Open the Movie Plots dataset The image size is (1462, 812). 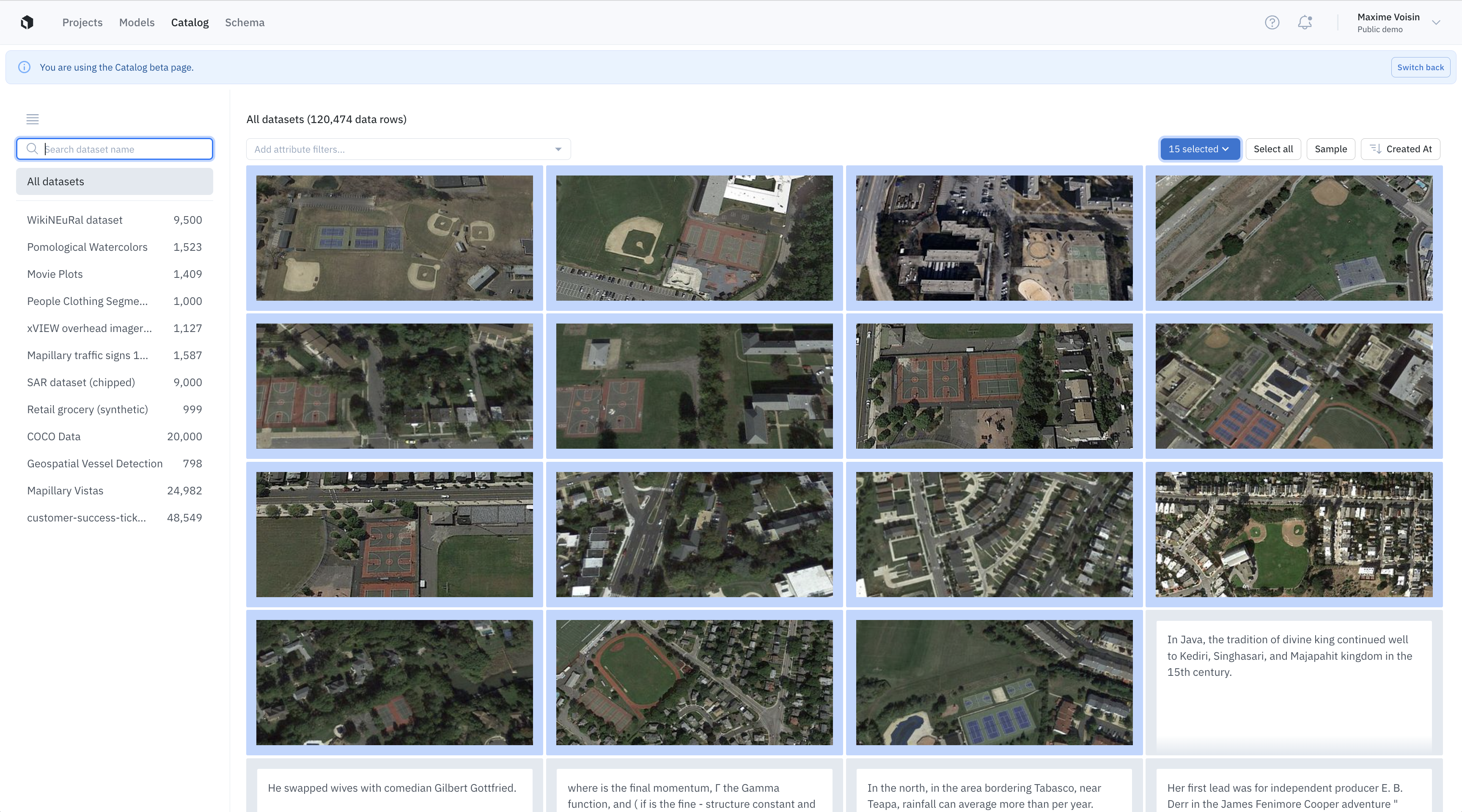click(x=115, y=274)
